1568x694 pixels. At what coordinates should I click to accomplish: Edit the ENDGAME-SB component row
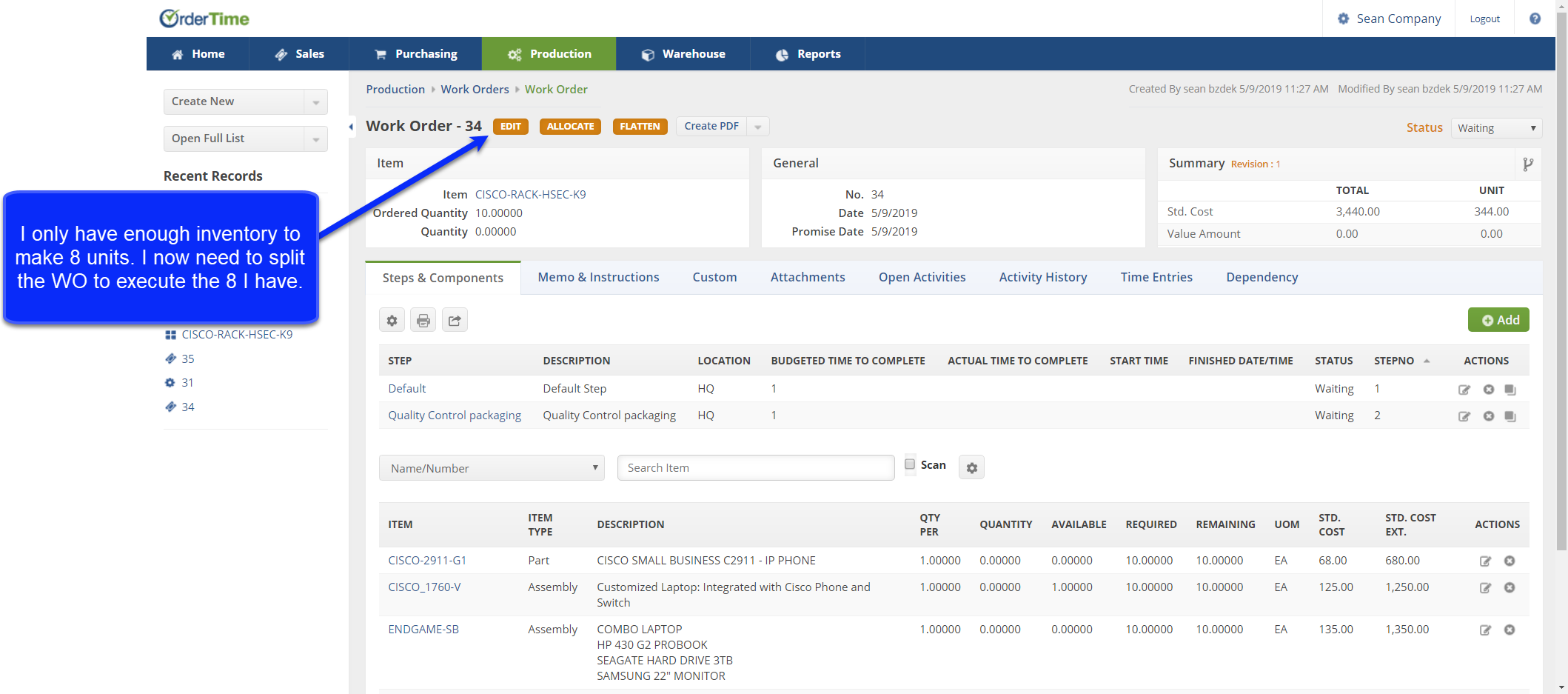click(1485, 630)
